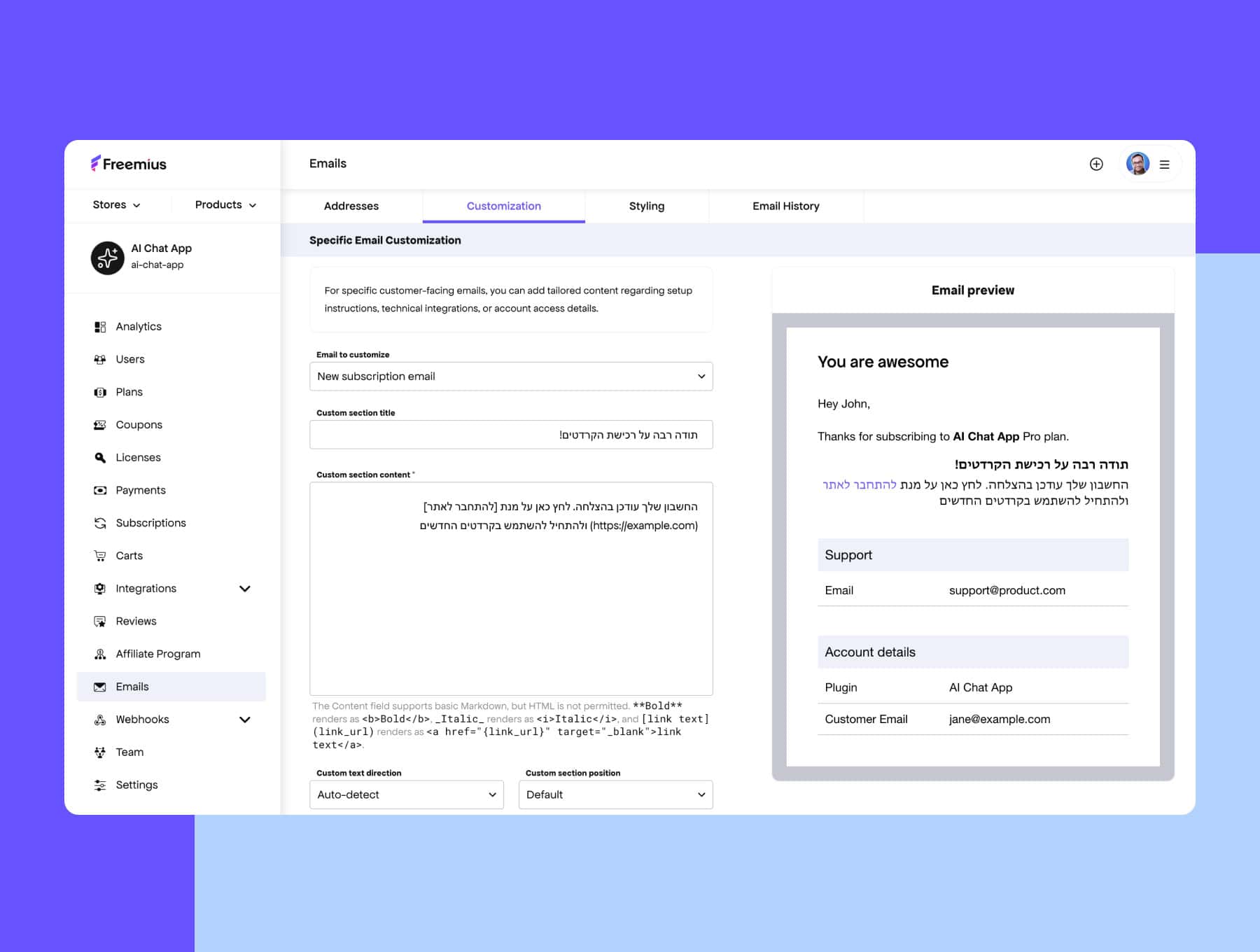Open the Email to customize dropdown

[x=511, y=377]
